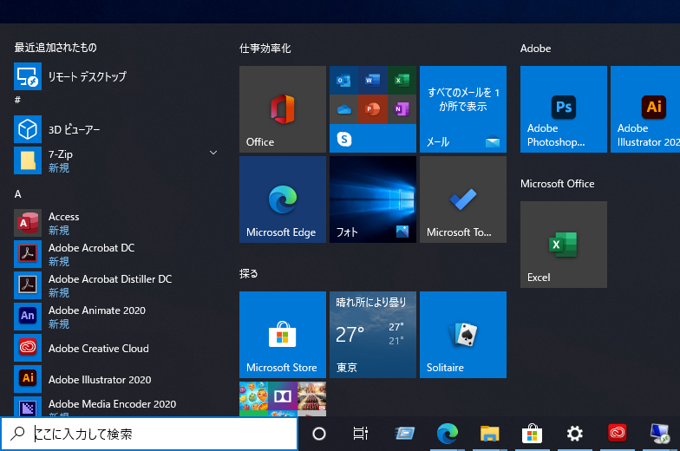Open the Microsoft To Do tile
The image size is (680, 451).
coord(463,199)
